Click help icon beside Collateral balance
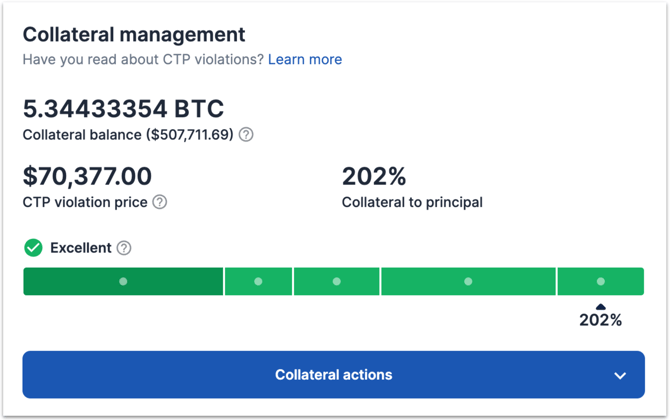This screenshot has height=420, width=670. click(x=246, y=135)
